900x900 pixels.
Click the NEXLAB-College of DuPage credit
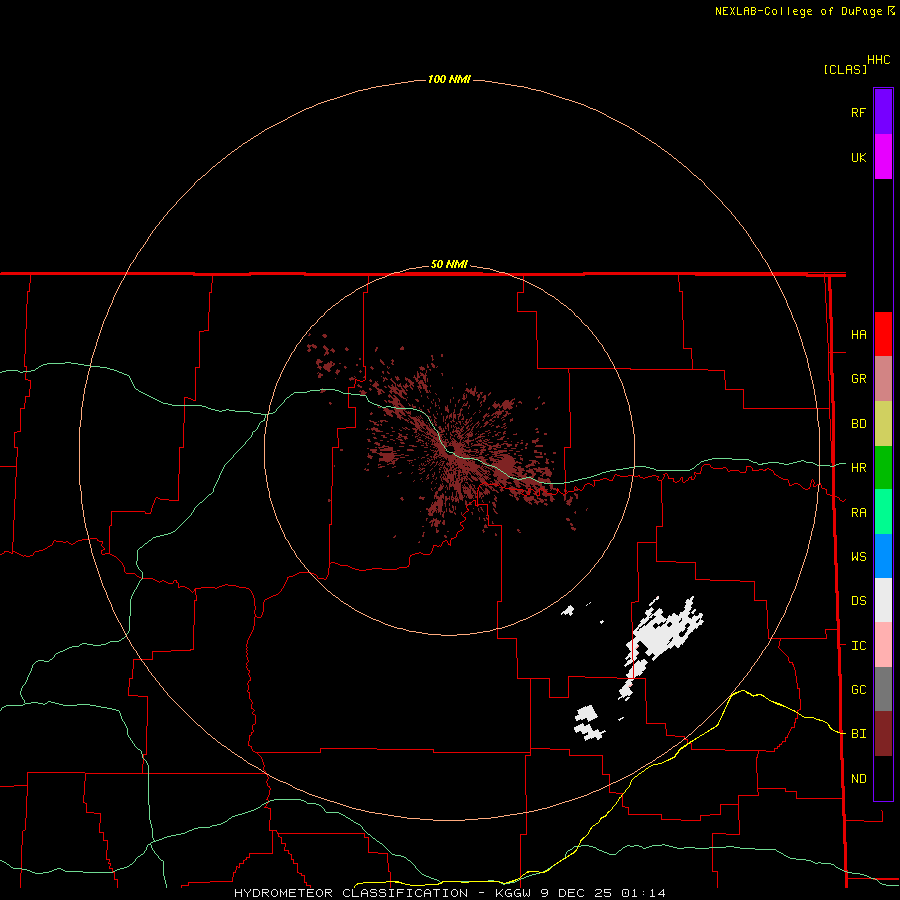[798, 11]
